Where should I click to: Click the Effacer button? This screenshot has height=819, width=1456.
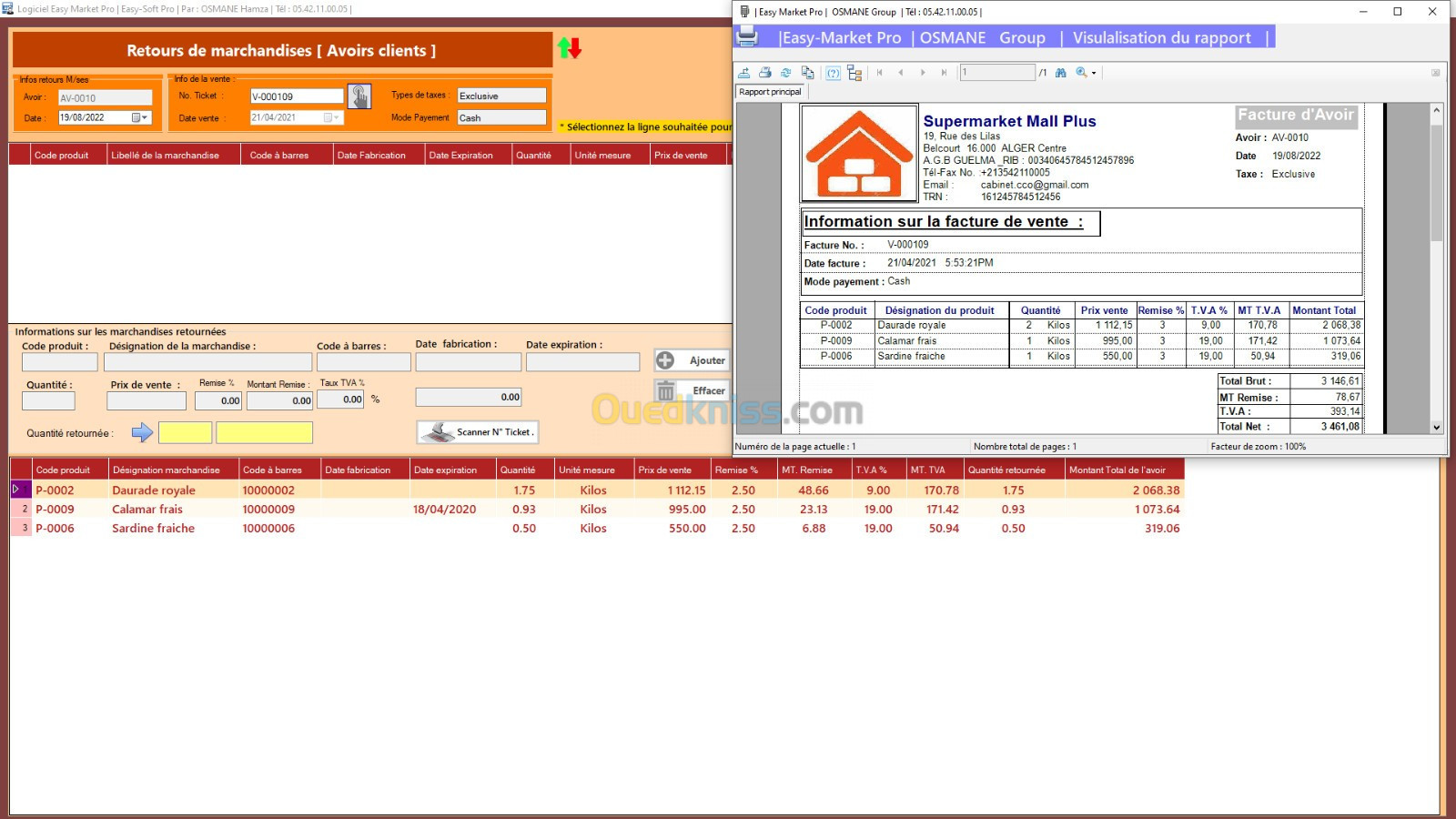692,391
